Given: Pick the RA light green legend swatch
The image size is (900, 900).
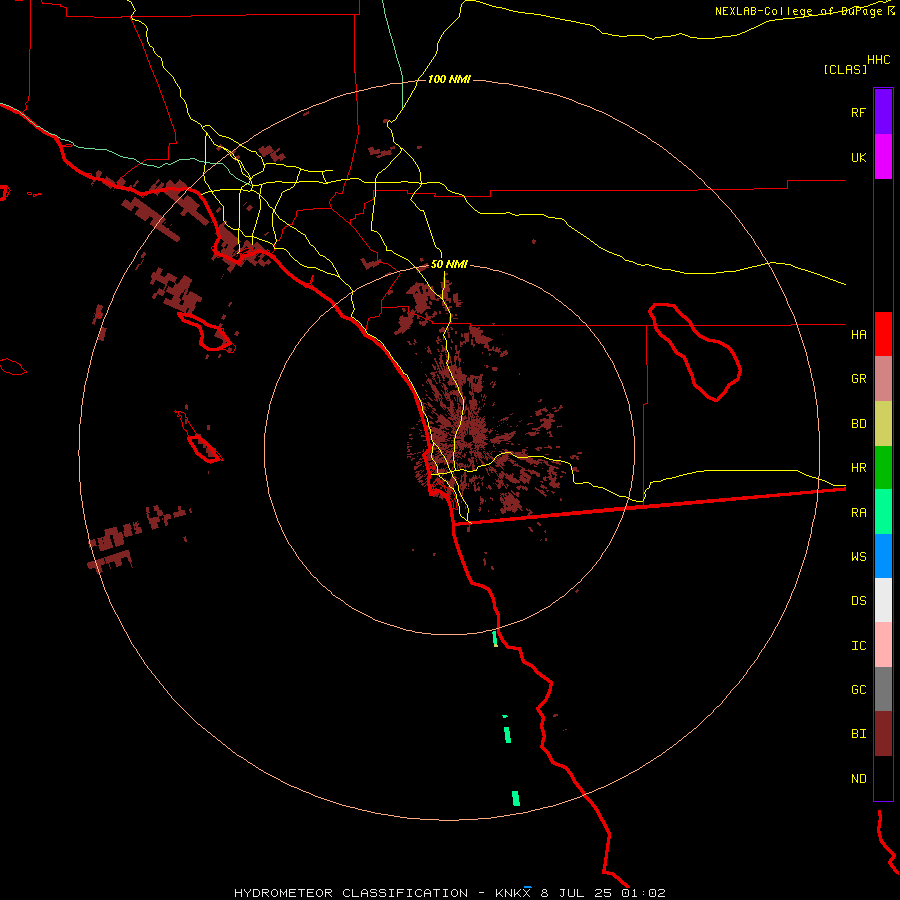Looking at the screenshot, I should (883, 512).
